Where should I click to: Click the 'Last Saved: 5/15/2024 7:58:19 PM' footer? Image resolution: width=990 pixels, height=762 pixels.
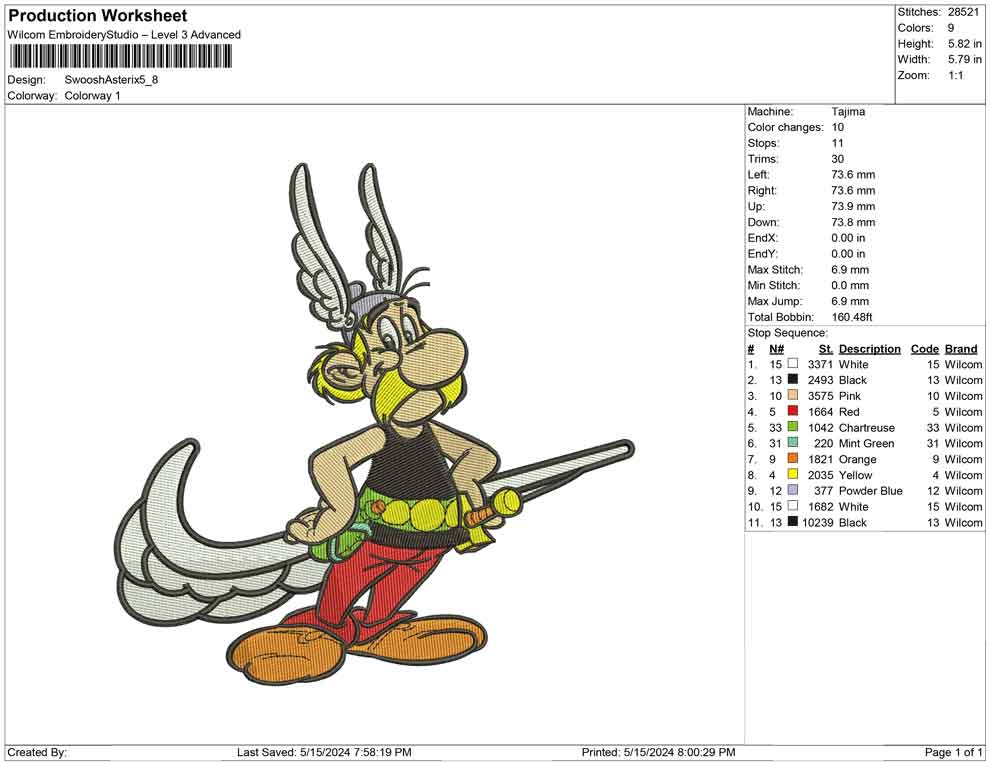pyautogui.click(x=324, y=752)
